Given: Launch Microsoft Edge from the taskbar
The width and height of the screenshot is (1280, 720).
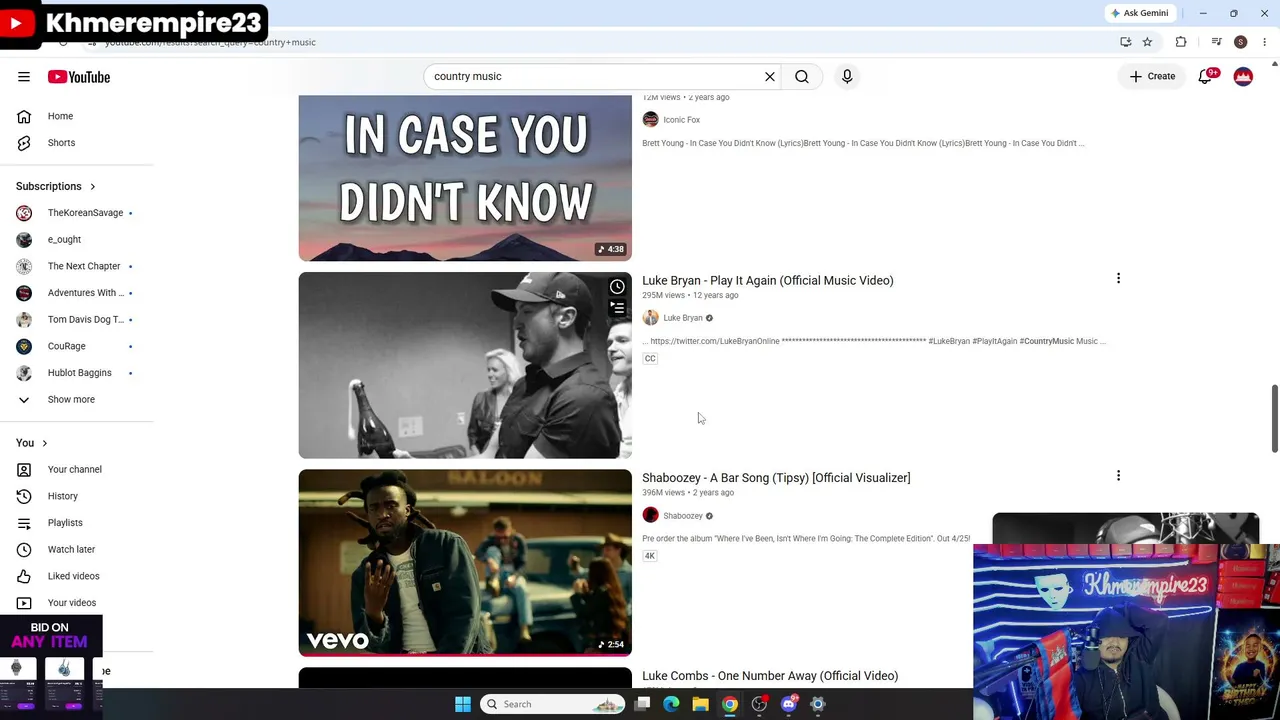Looking at the screenshot, I should pos(672,704).
